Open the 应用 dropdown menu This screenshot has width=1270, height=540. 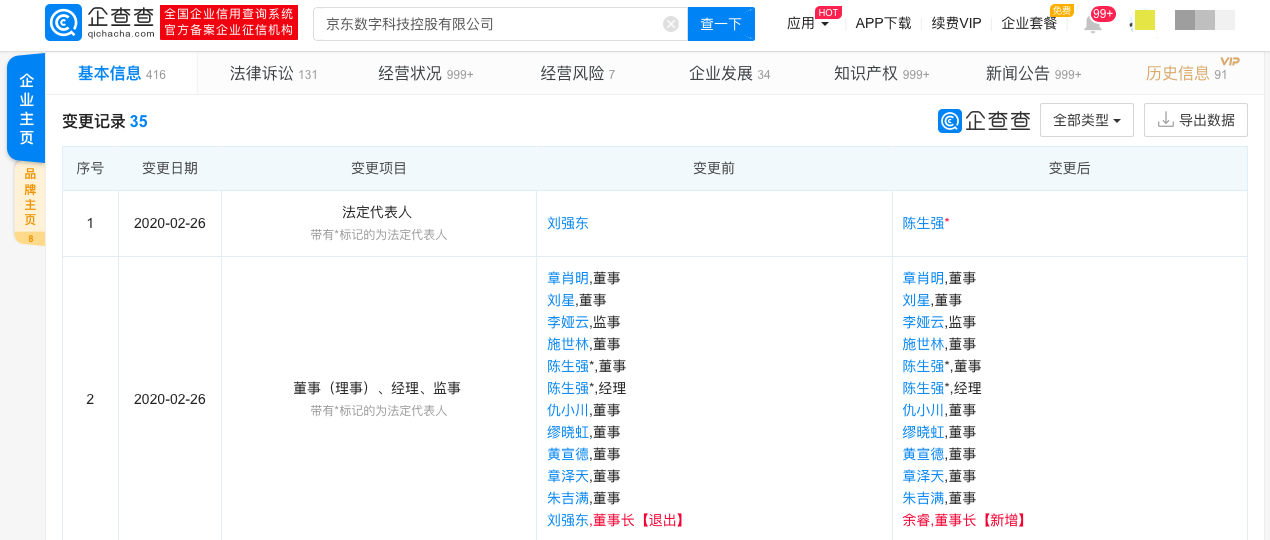(808, 23)
